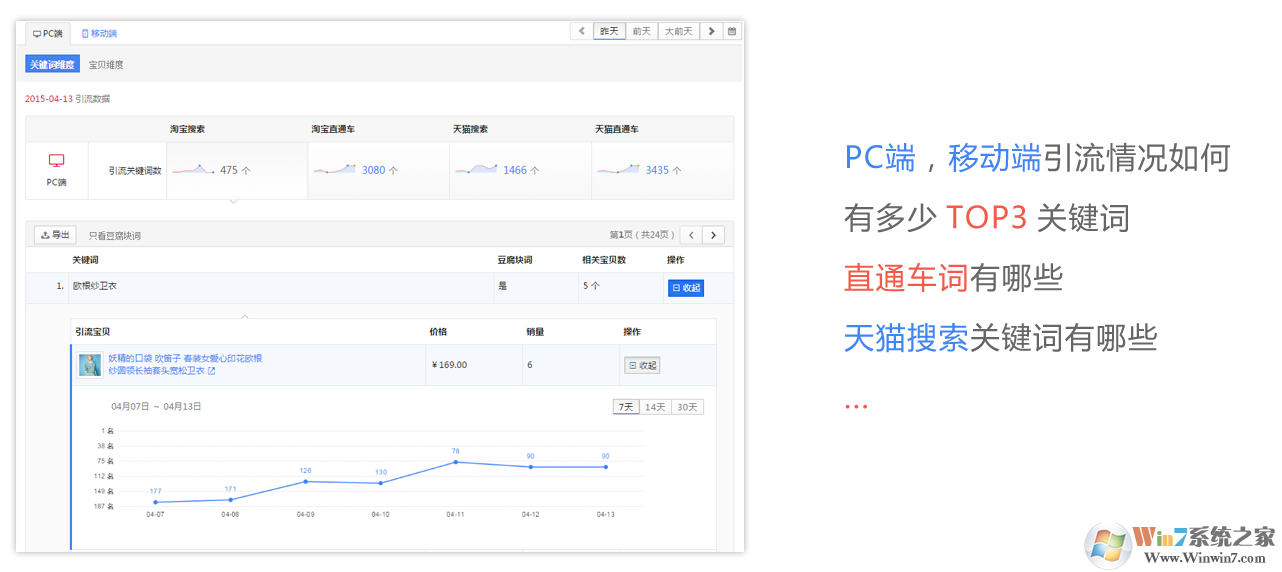This screenshot has width=1282, height=572.
Task: Go to next keyword page
Action: pos(713,235)
